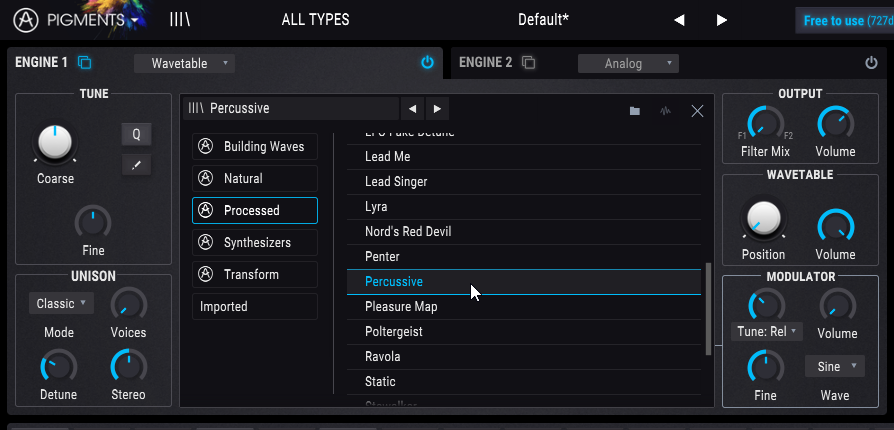This screenshot has width=894, height=430.
Task: Click the Engine 1 copy icon
Action: (85, 63)
